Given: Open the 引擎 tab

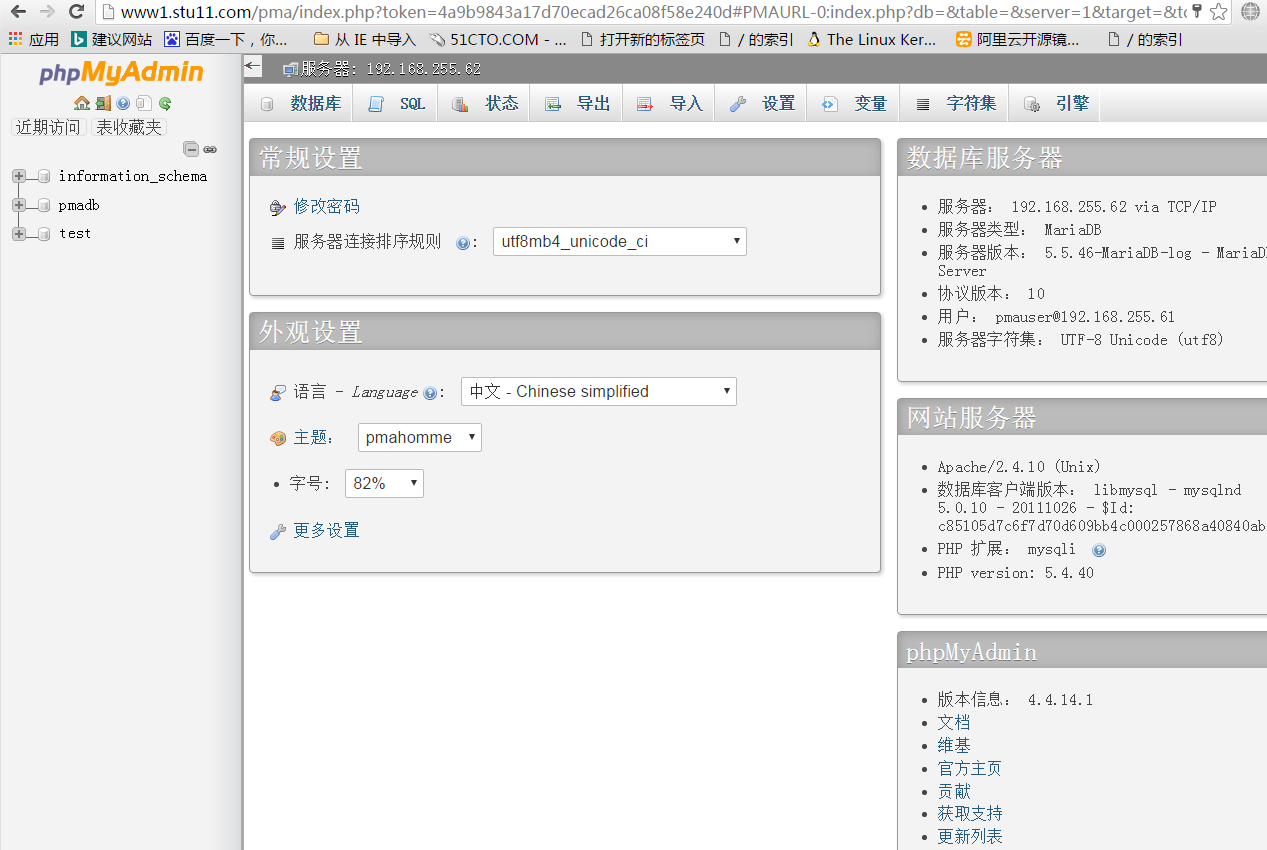Looking at the screenshot, I should click(x=1056, y=103).
